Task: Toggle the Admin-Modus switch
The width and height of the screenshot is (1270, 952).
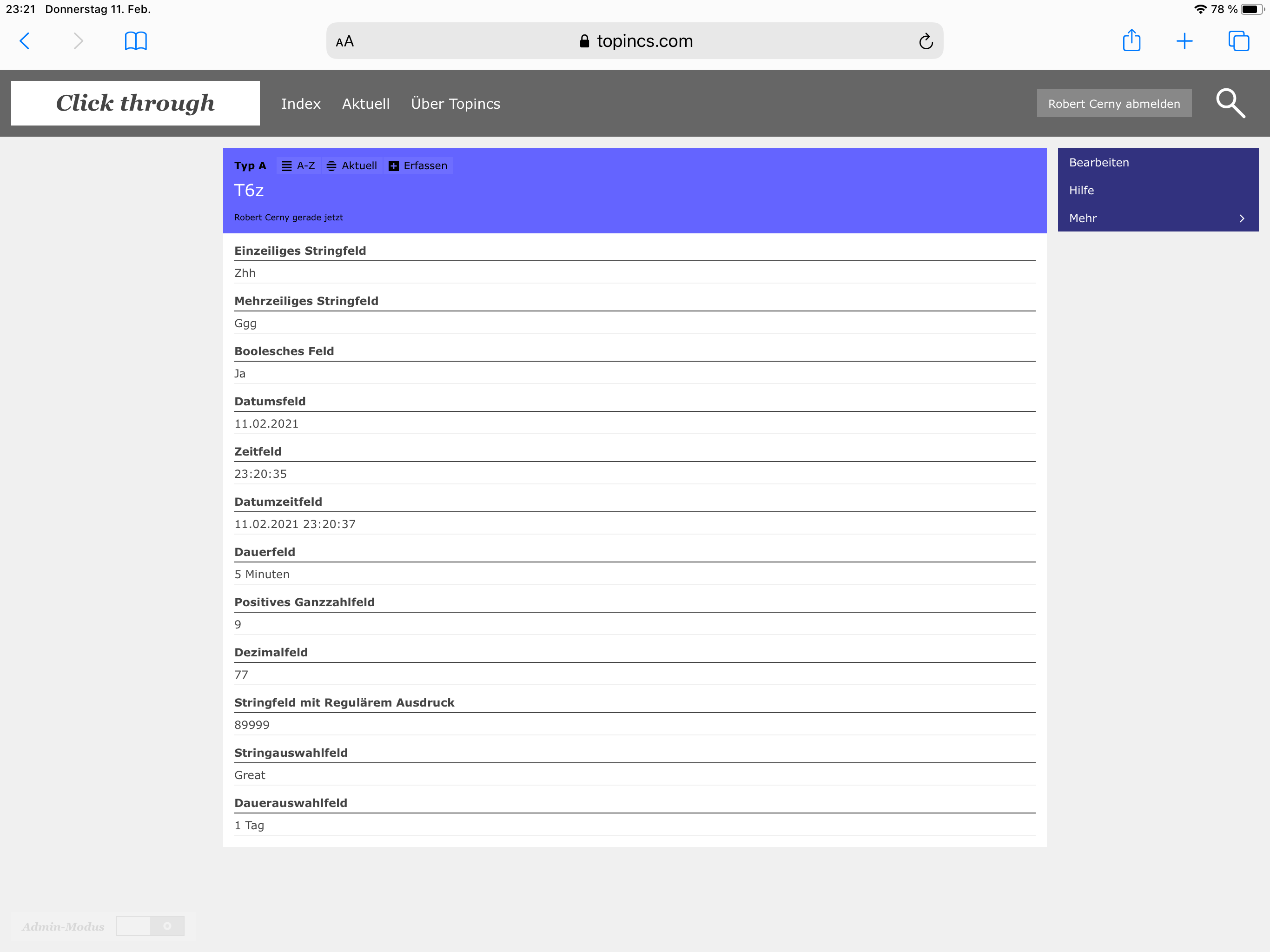Action: 150,926
